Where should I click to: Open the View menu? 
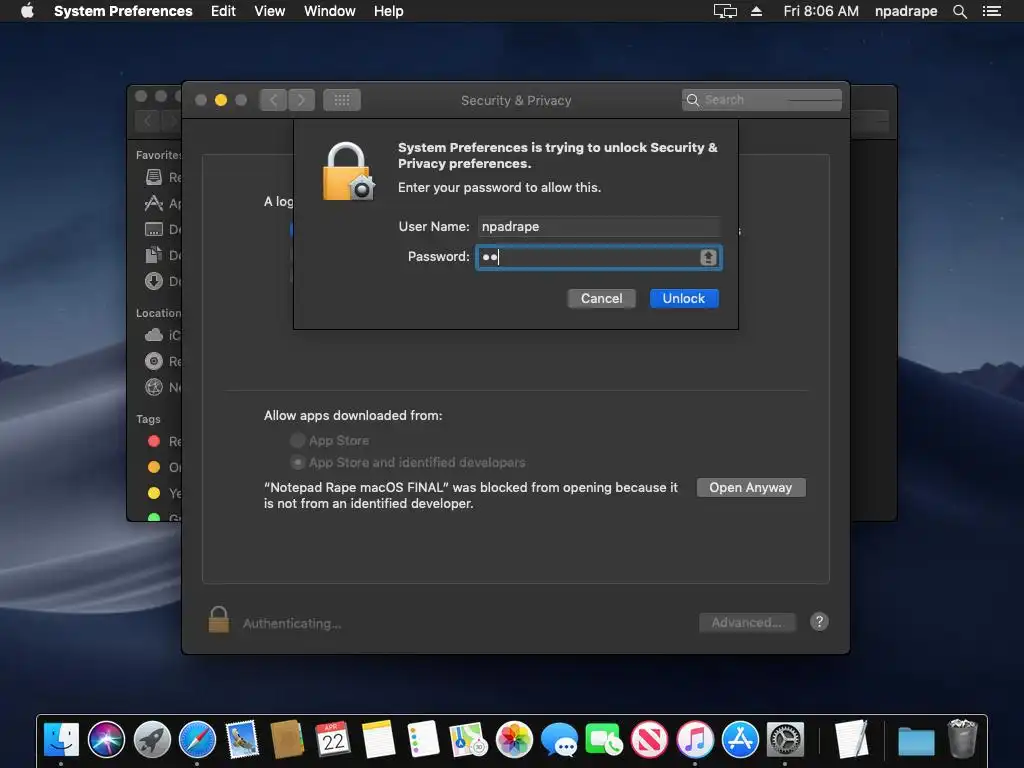coord(270,11)
